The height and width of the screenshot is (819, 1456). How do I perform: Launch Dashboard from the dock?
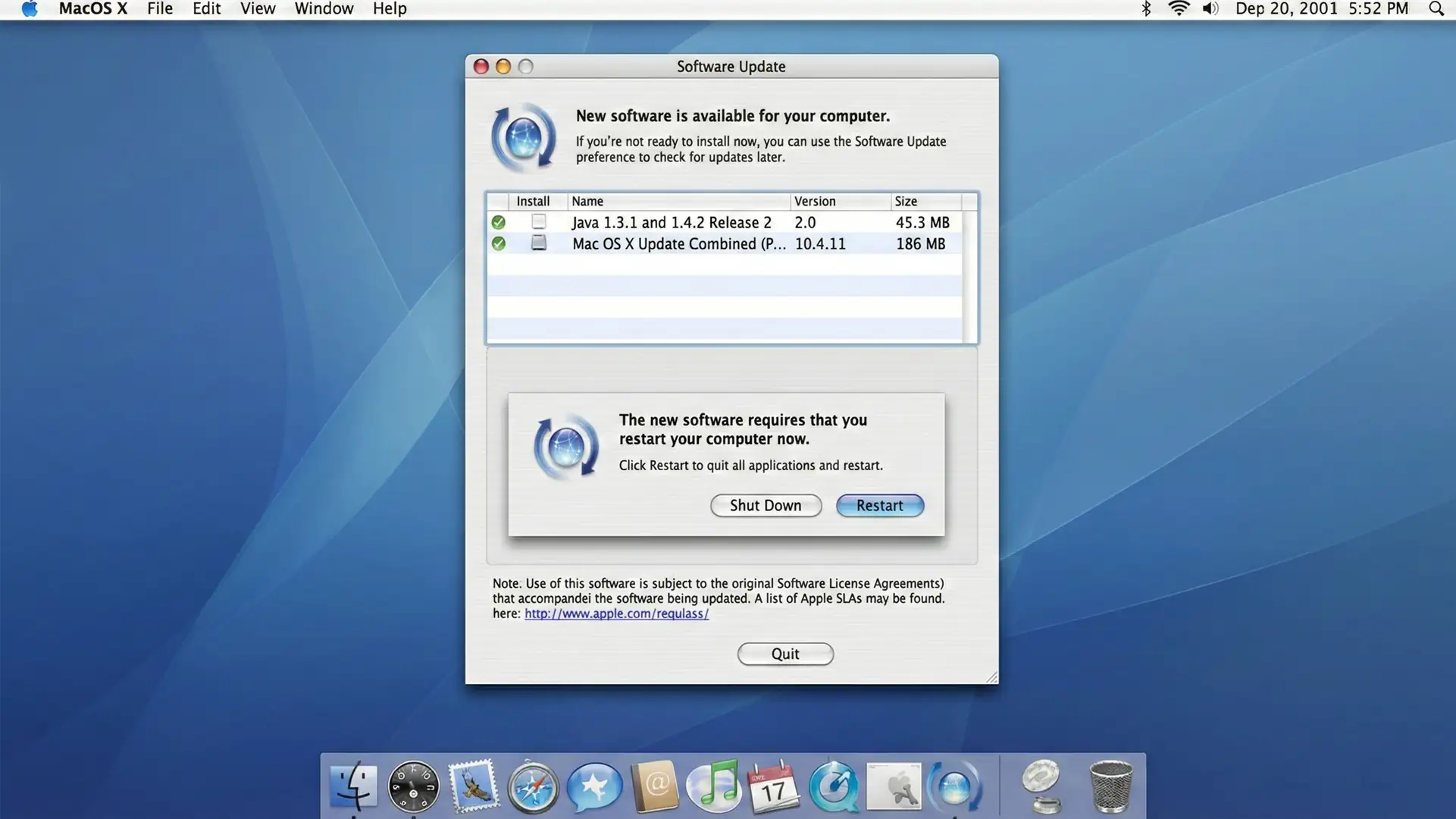pyautogui.click(x=413, y=786)
